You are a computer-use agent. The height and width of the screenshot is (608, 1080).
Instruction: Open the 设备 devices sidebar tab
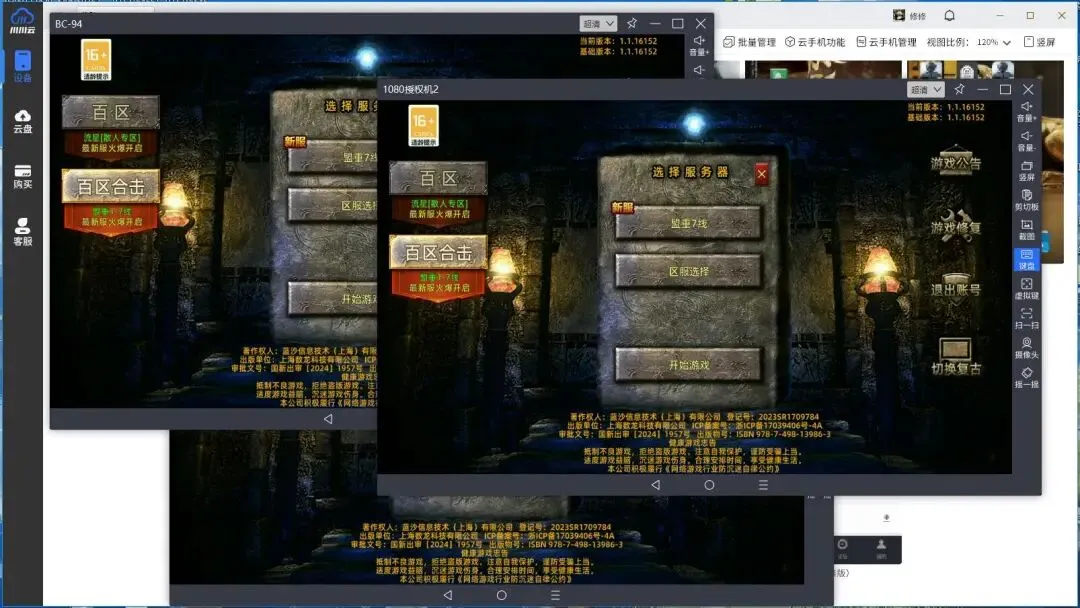[x=23, y=67]
